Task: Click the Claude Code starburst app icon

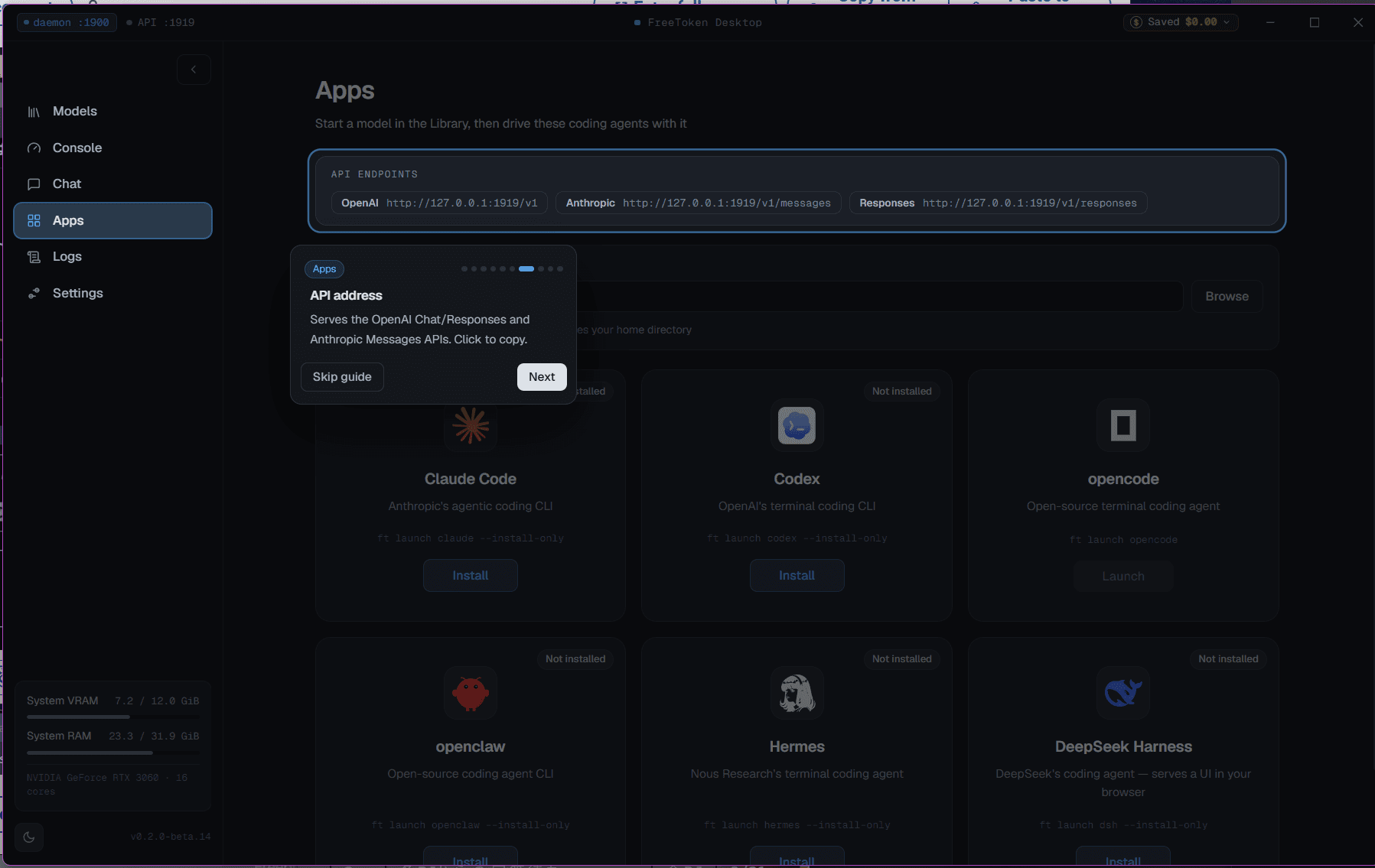Action: click(x=471, y=425)
